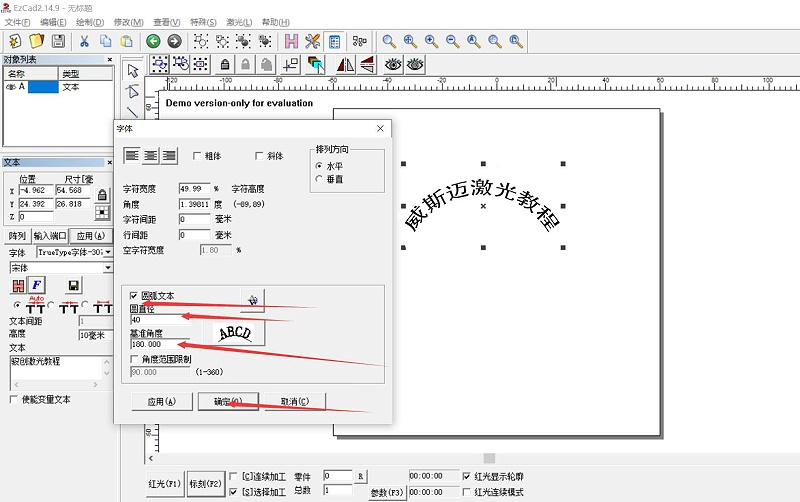Image resolution: width=800 pixels, height=502 pixels.
Task: Select the 垂直 radio button
Action: tap(319, 179)
